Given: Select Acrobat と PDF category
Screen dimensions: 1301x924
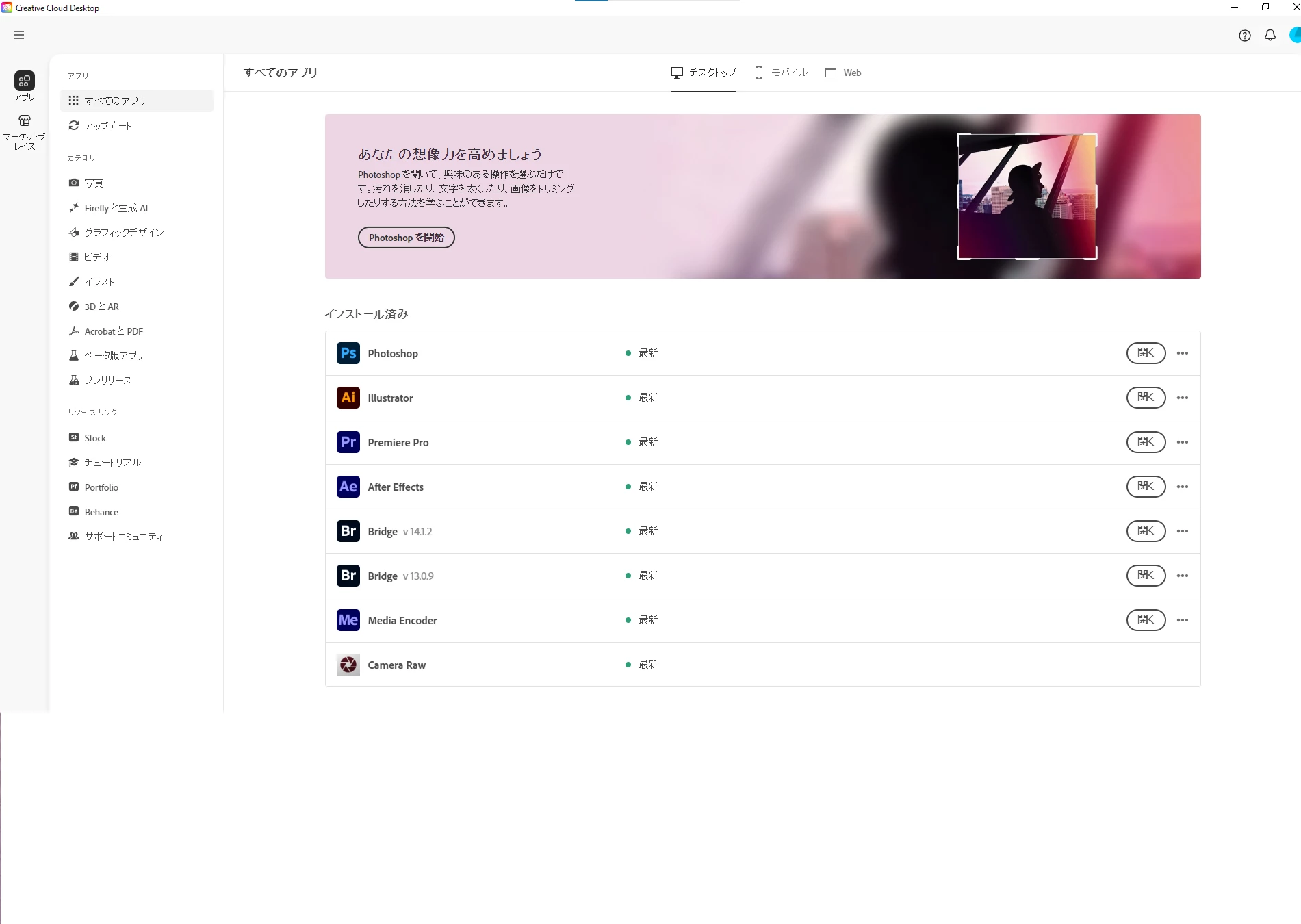Looking at the screenshot, I should 137,331.
